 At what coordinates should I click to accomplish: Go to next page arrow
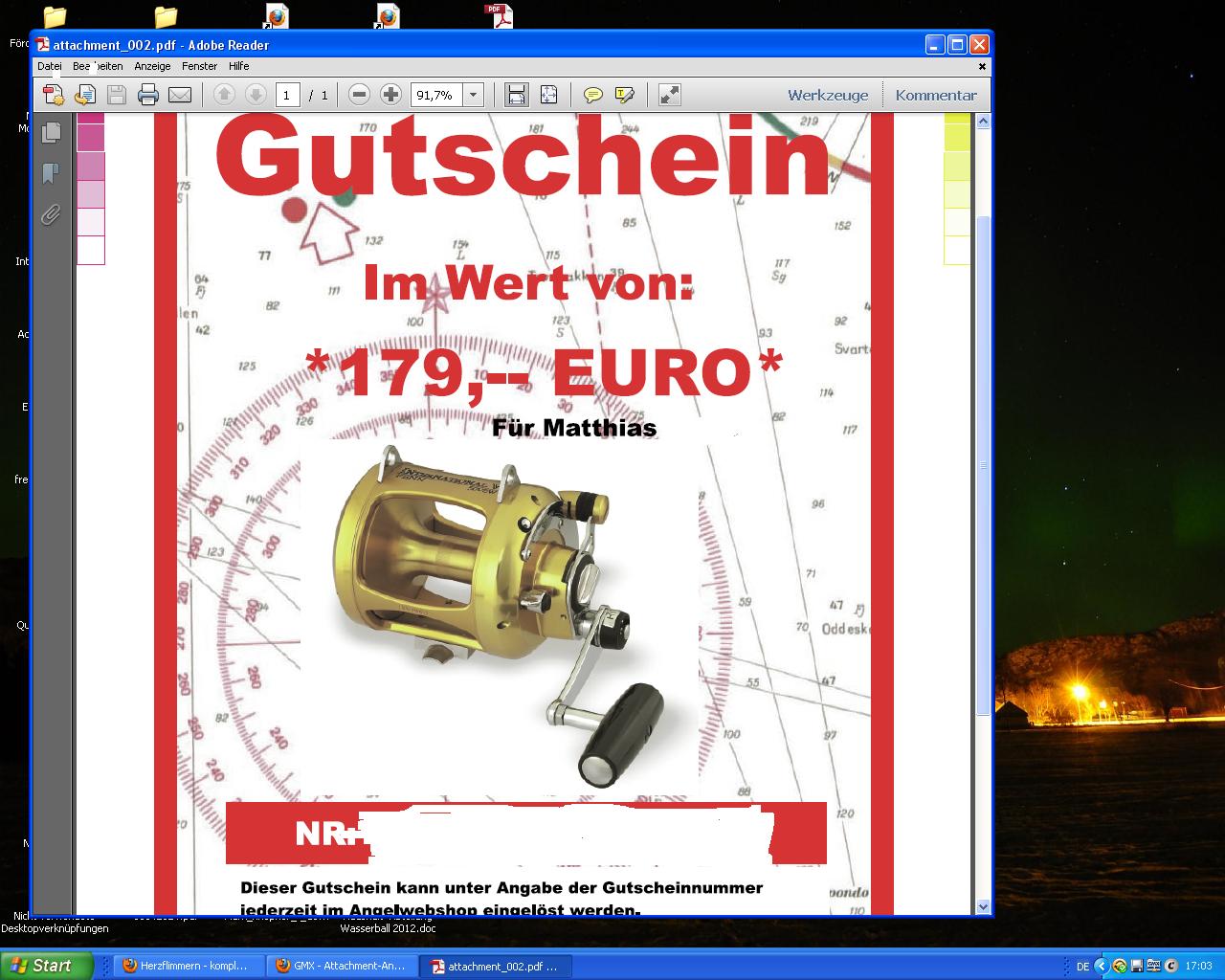coord(255,95)
